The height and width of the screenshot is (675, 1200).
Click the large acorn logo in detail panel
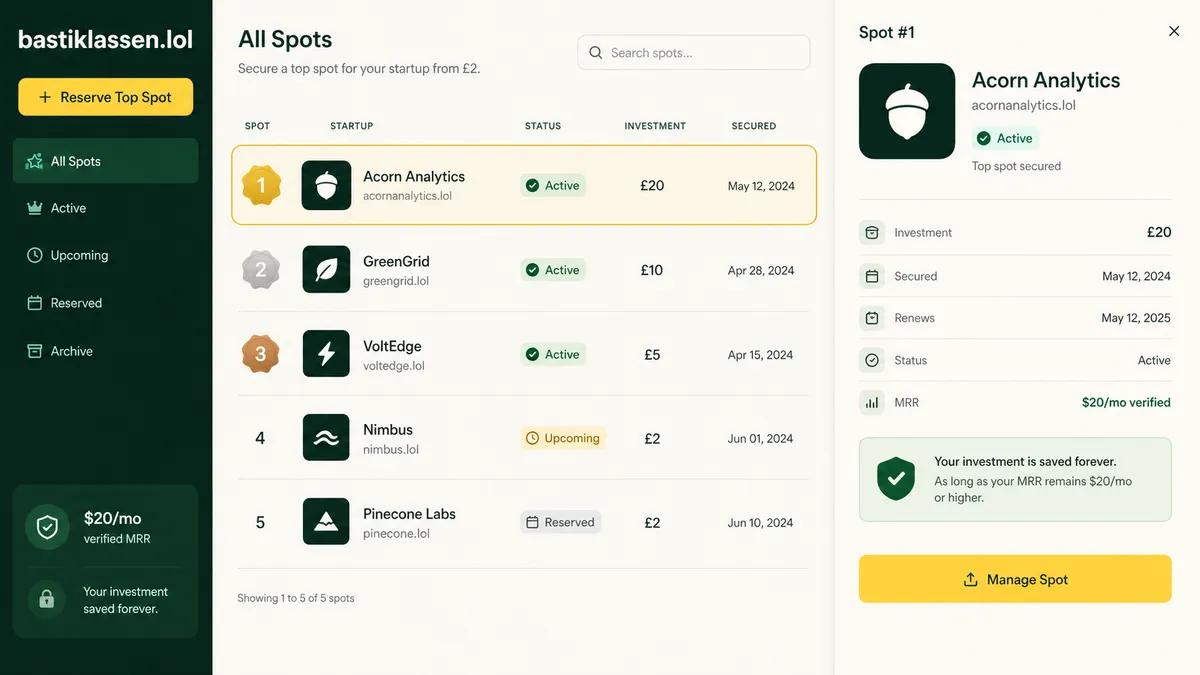907,111
